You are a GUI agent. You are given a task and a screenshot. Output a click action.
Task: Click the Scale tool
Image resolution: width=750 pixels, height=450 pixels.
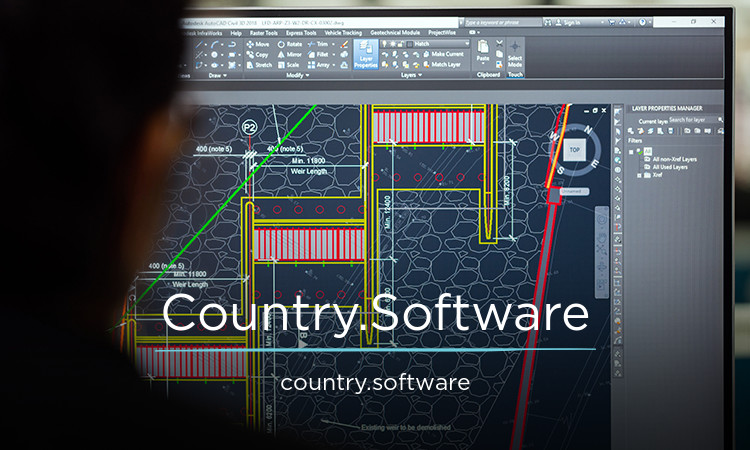288,65
